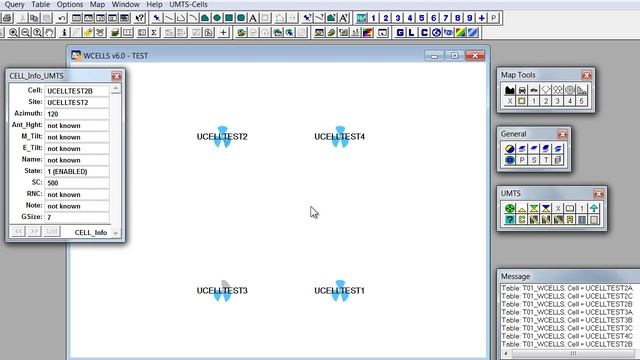Click the 'X' button in Map Tools panel
Image resolution: width=640 pixels, height=360 pixels.
click(x=510, y=101)
